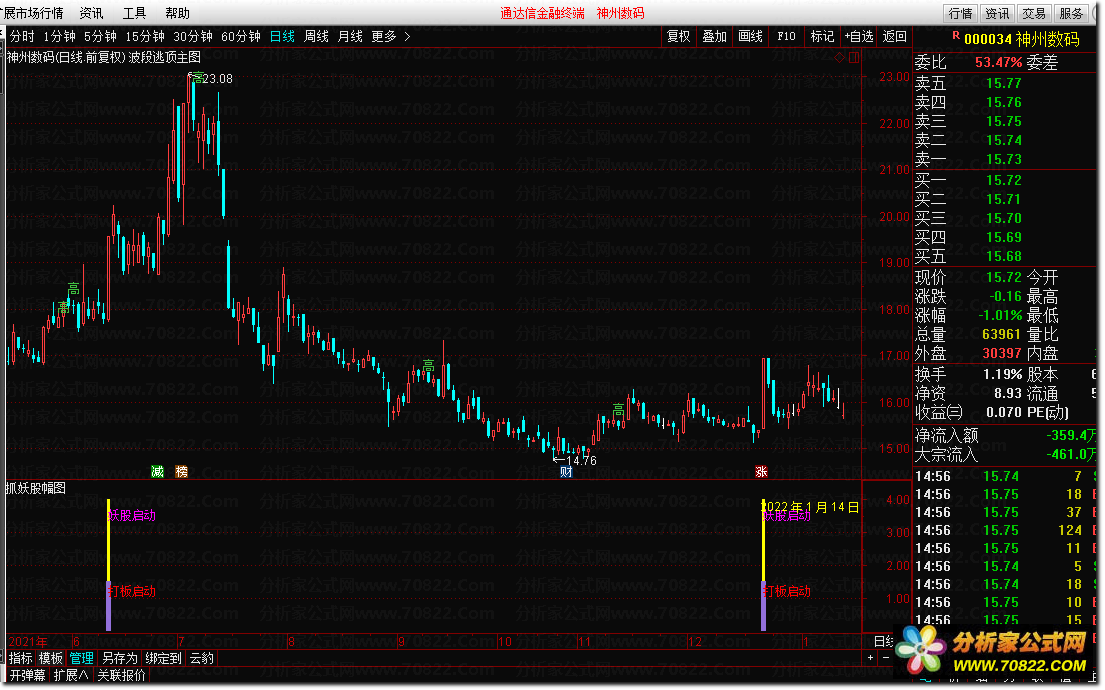Click the arrow next to 更多
Image resolution: width=1105 pixels, height=690 pixels.
point(407,37)
